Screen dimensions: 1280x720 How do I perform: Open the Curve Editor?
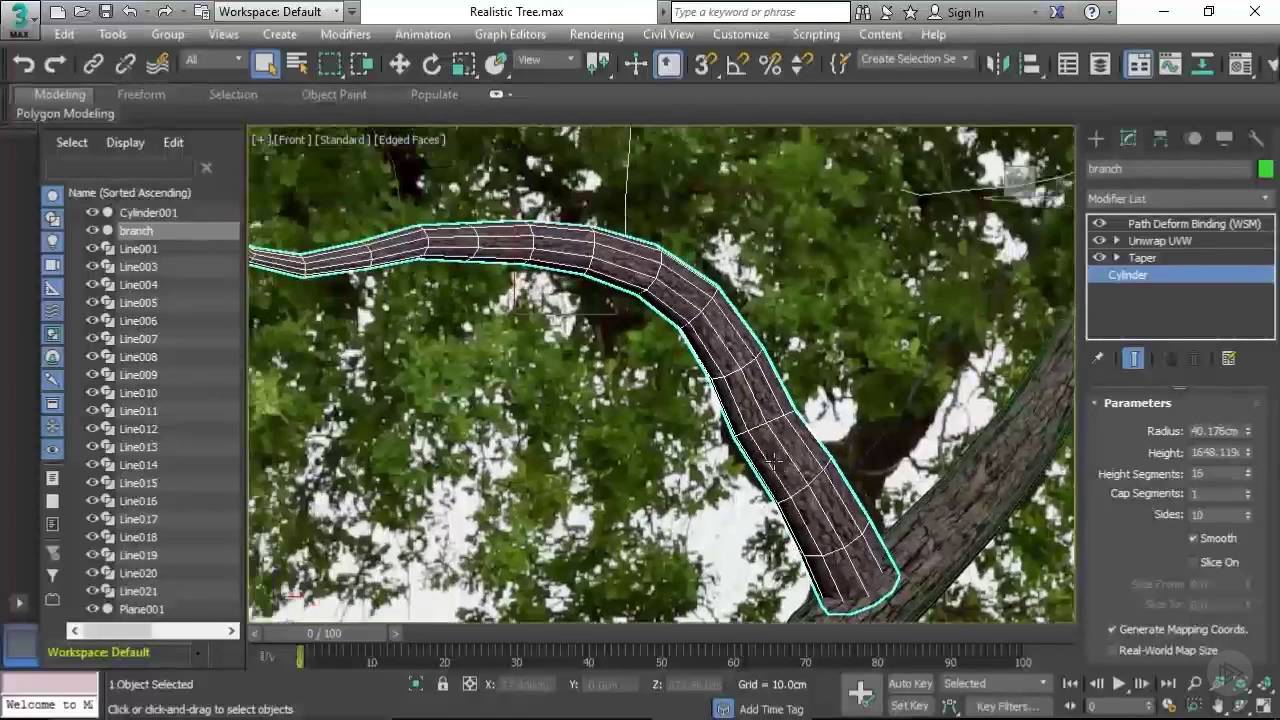click(x=1170, y=64)
